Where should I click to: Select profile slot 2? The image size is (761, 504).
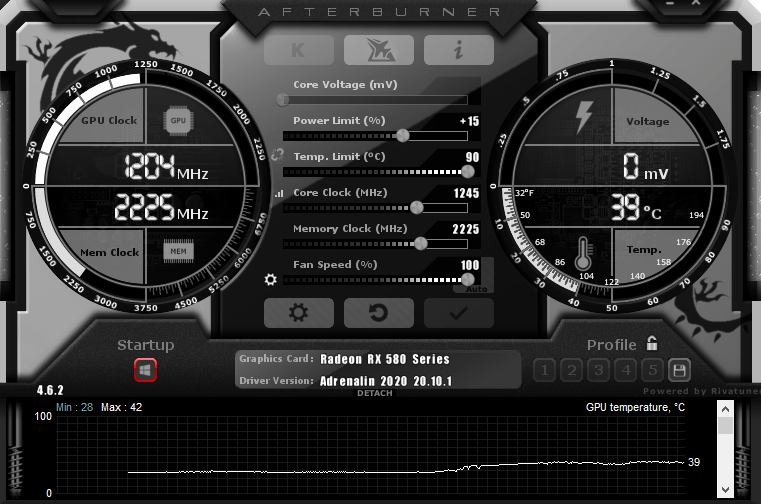point(572,370)
